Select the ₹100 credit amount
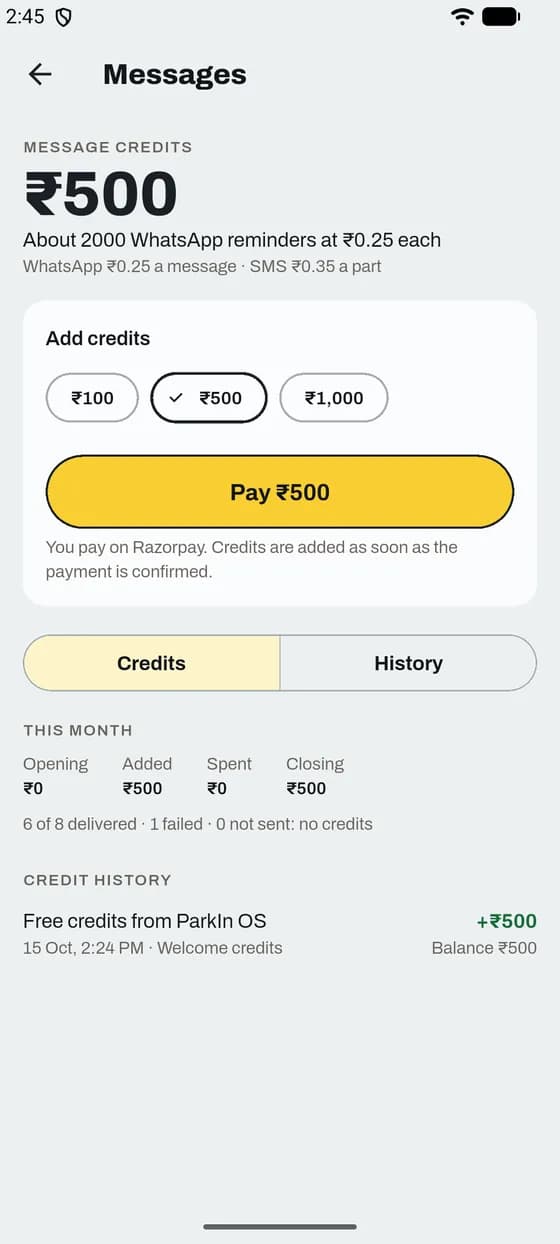560x1244 pixels. click(92, 398)
